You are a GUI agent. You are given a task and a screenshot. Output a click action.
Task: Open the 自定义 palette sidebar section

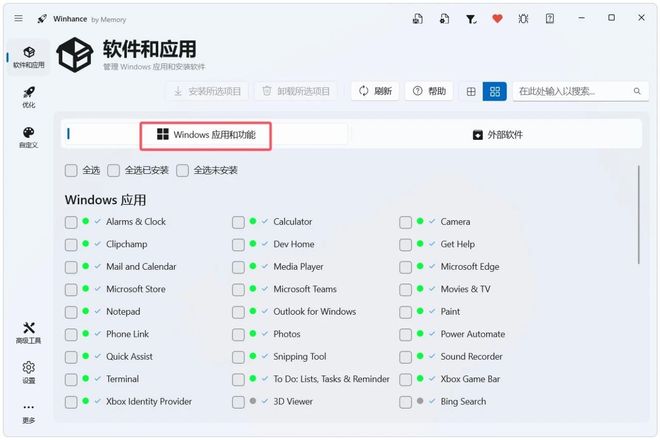coord(29,137)
